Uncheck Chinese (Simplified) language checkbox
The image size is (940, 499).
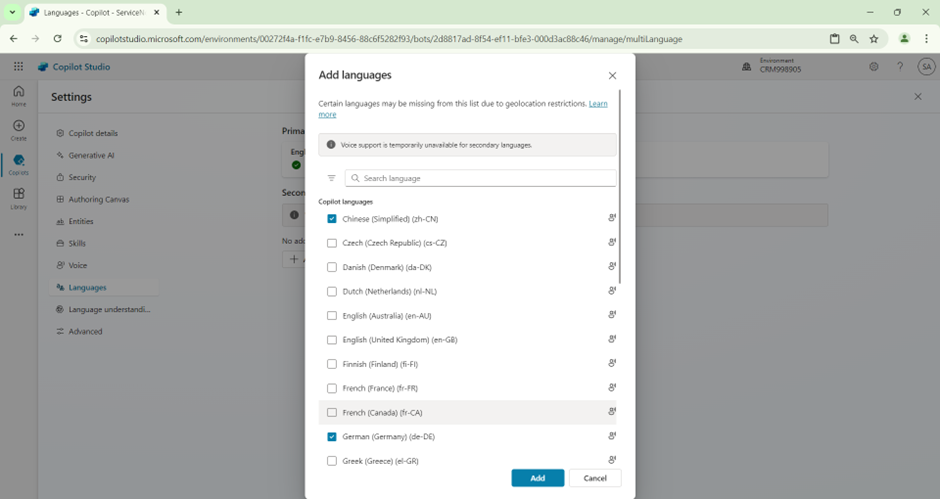332,219
